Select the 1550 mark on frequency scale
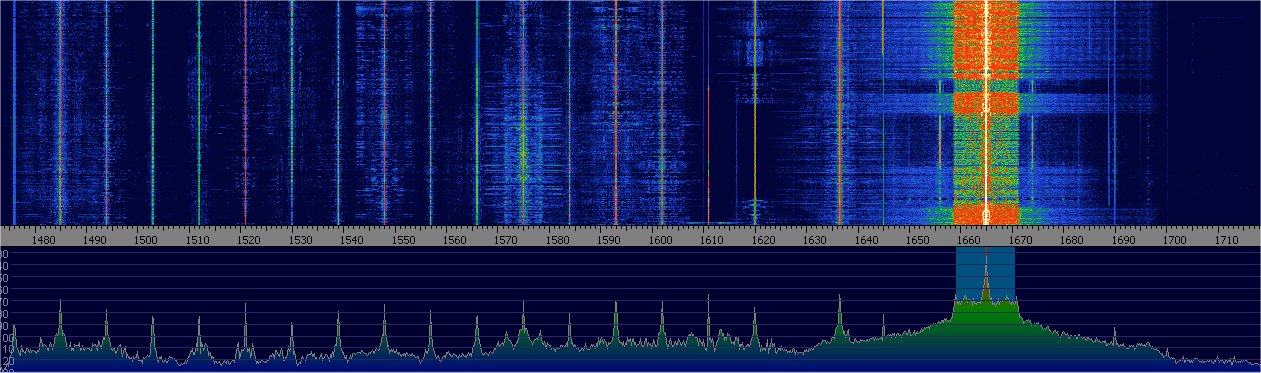Viewport: 1261px width, 373px height. tap(403, 241)
